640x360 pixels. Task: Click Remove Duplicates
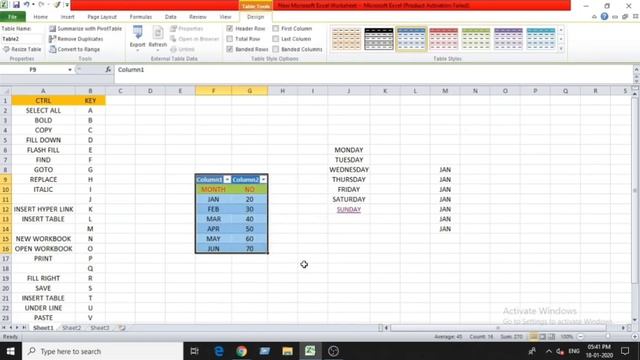[x=76, y=39]
